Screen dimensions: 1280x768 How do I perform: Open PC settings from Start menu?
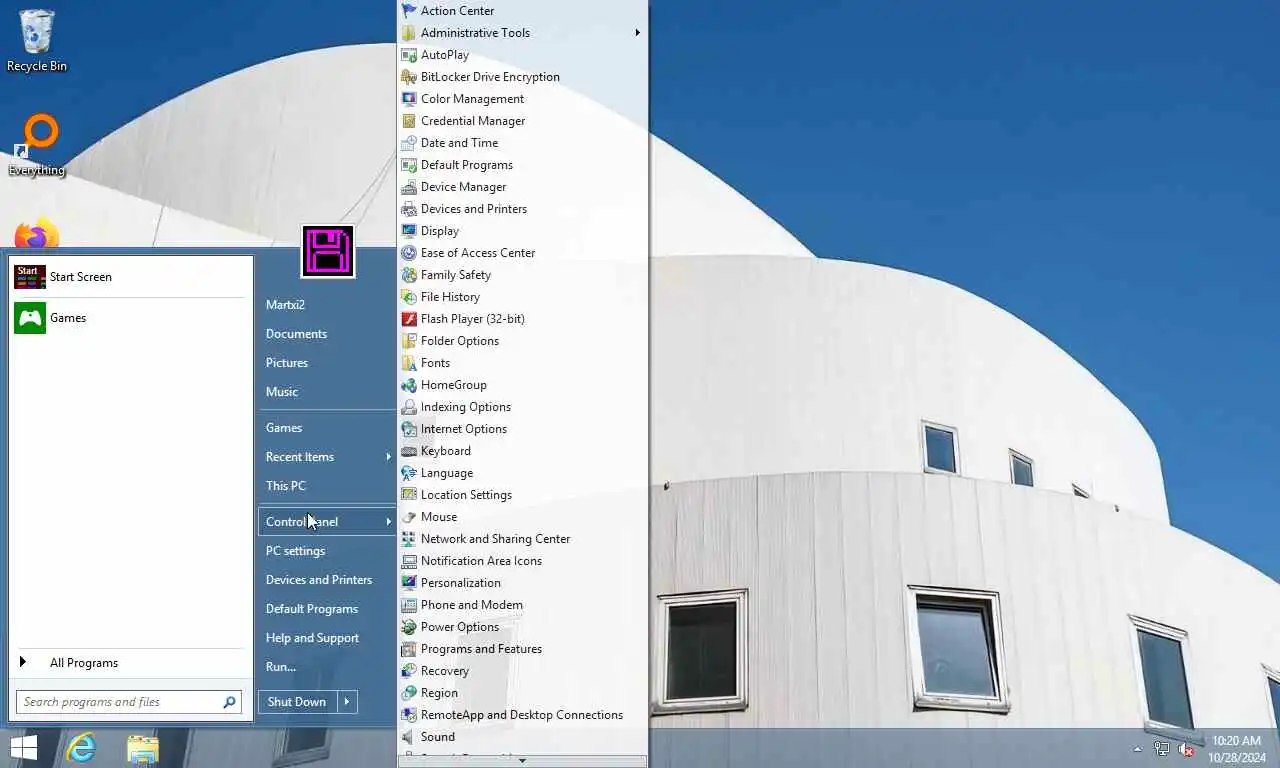point(295,551)
